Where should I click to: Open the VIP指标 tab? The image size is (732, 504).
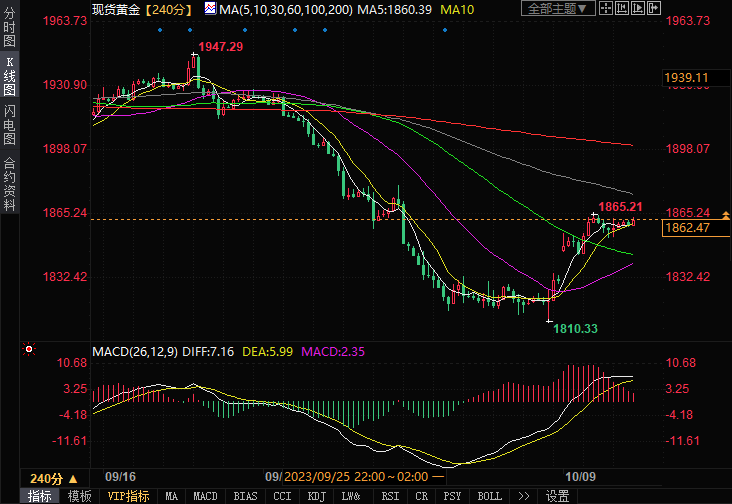(128, 496)
